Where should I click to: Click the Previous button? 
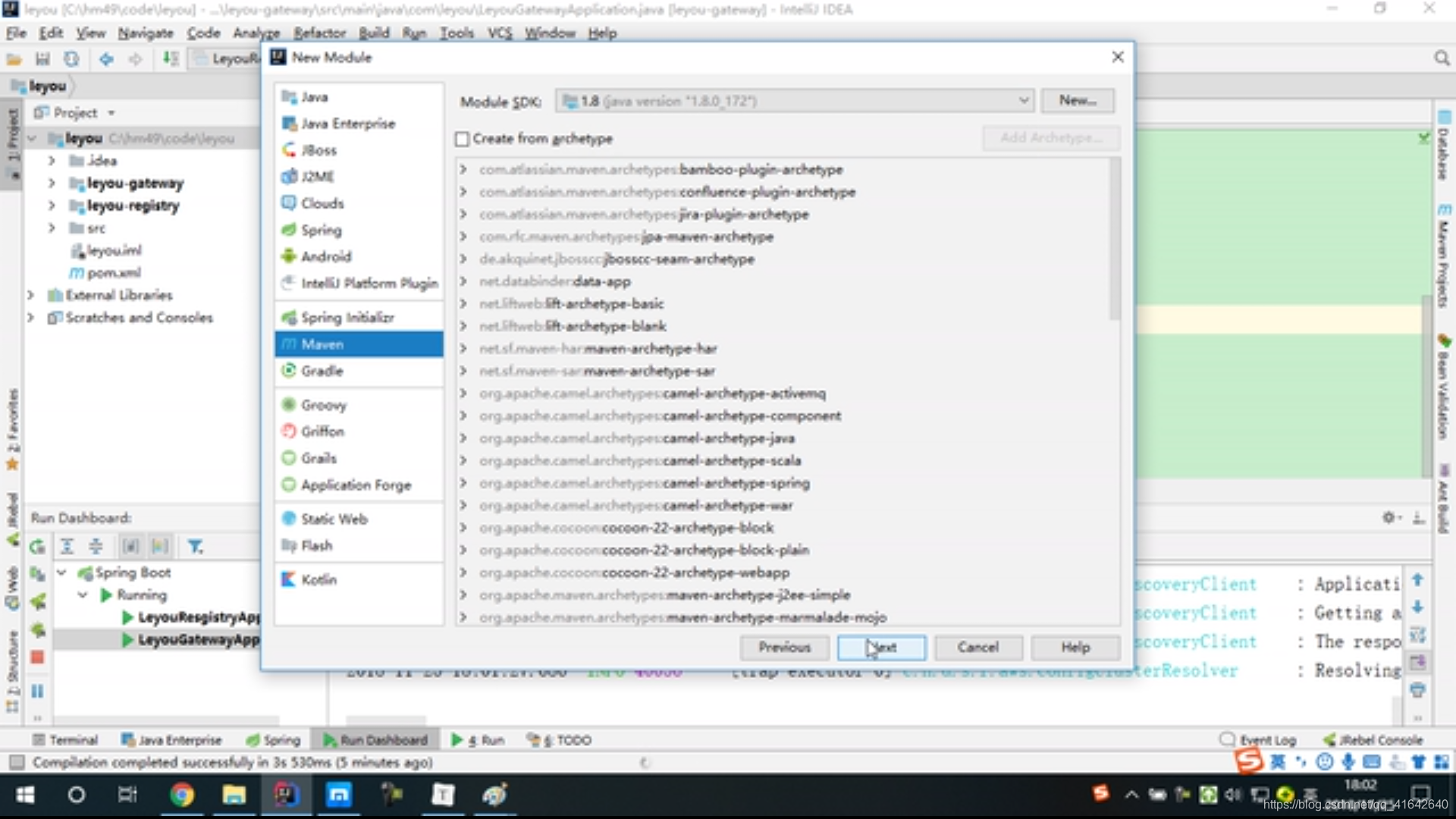[x=784, y=648]
